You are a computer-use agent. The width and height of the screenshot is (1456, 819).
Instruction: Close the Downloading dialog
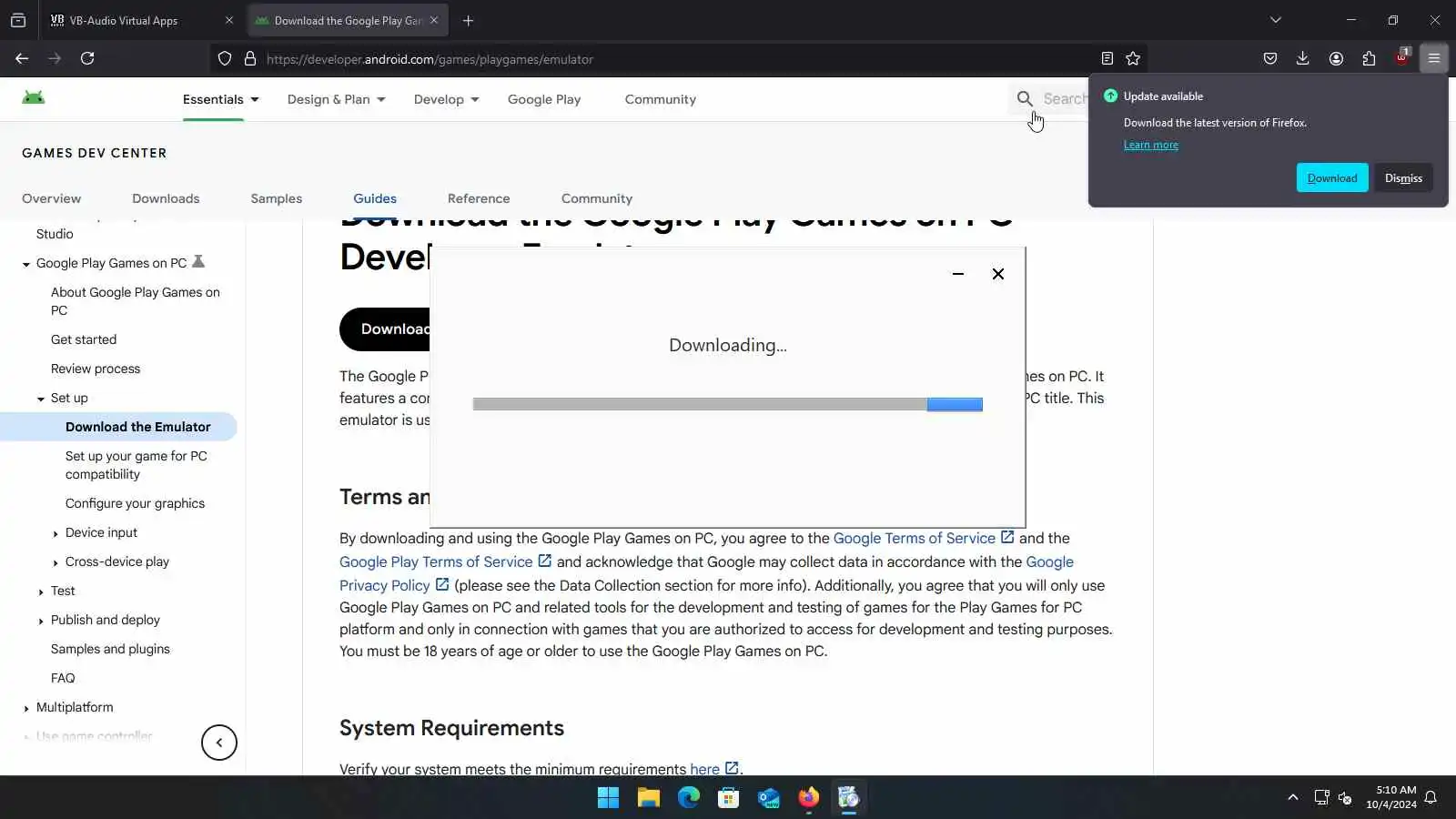tap(998, 274)
